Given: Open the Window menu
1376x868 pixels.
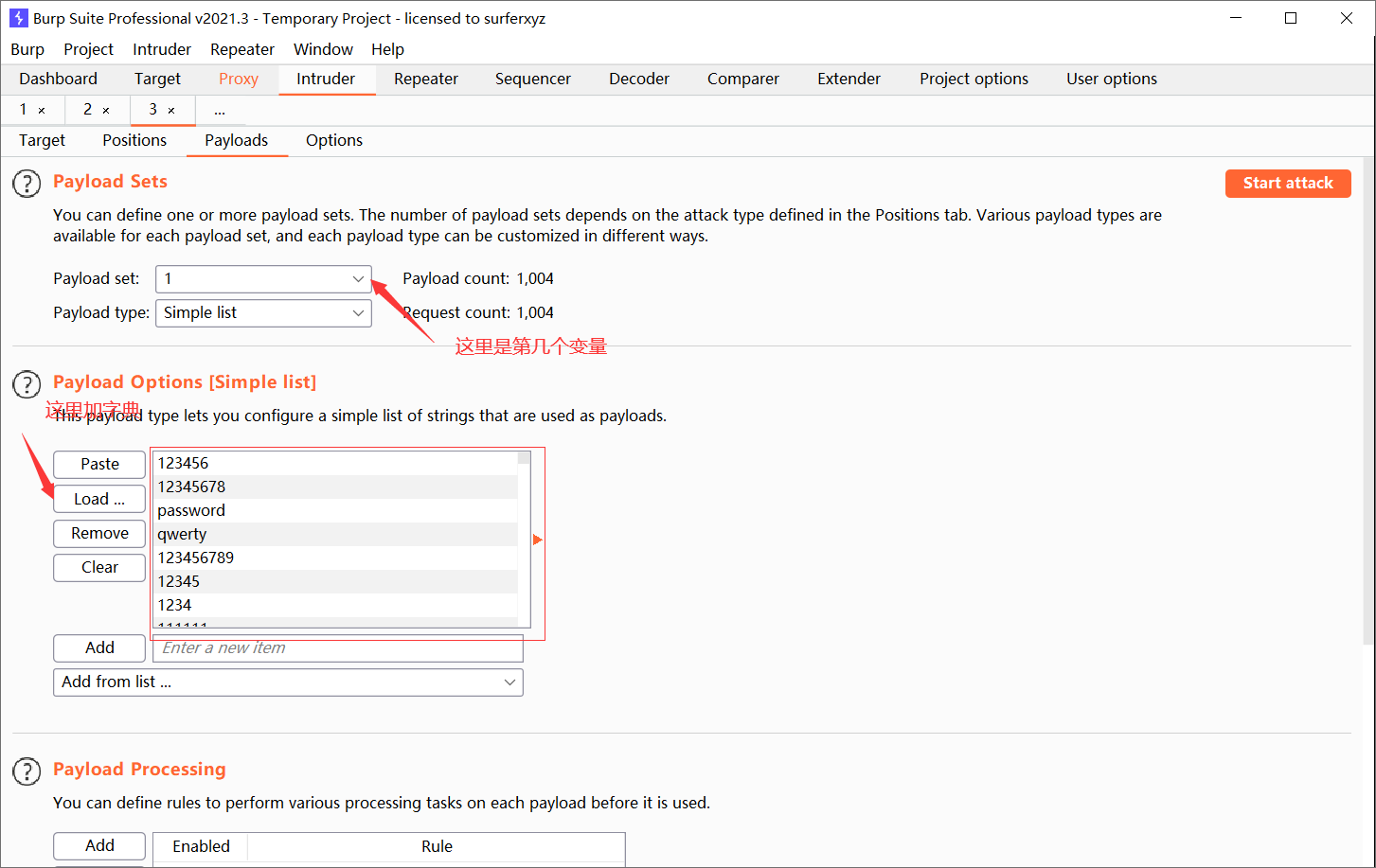Looking at the screenshot, I should tap(323, 49).
